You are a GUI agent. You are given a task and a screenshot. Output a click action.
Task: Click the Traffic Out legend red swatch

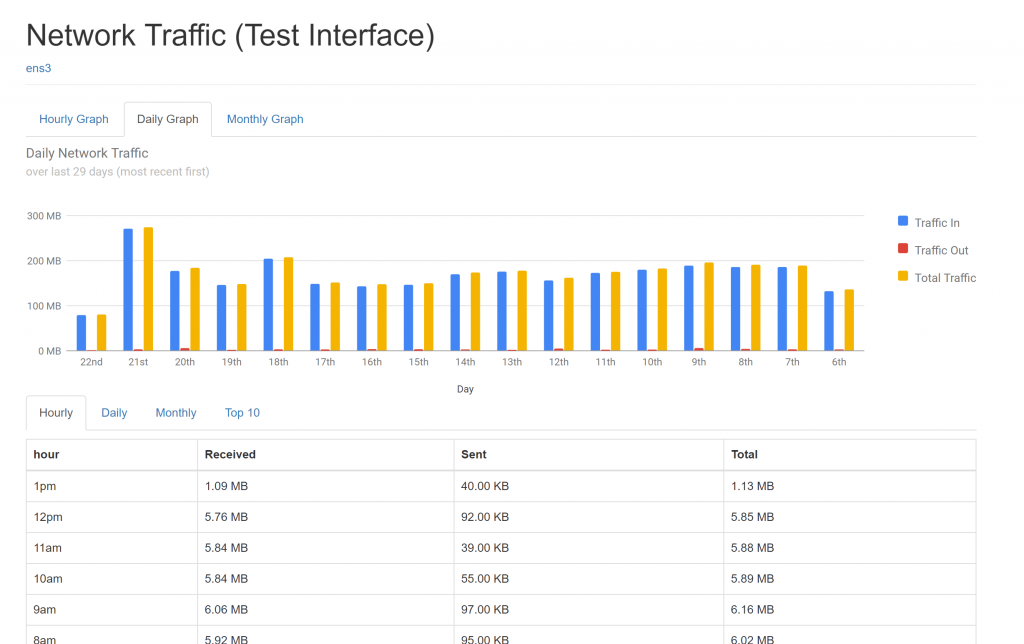point(903,248)
